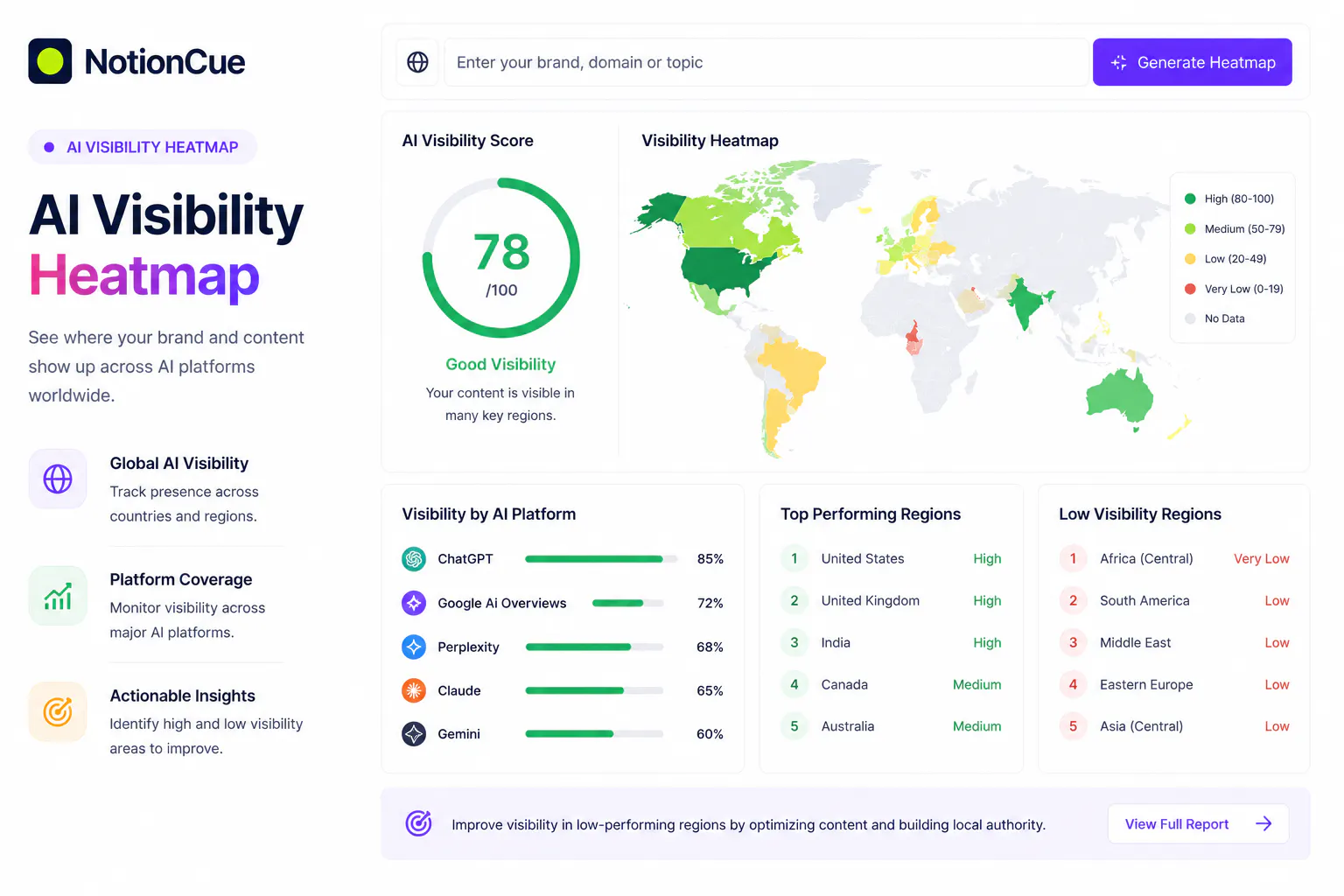
Task: Click the ChatGPT platform icon
Action: [x=414, y=558]
